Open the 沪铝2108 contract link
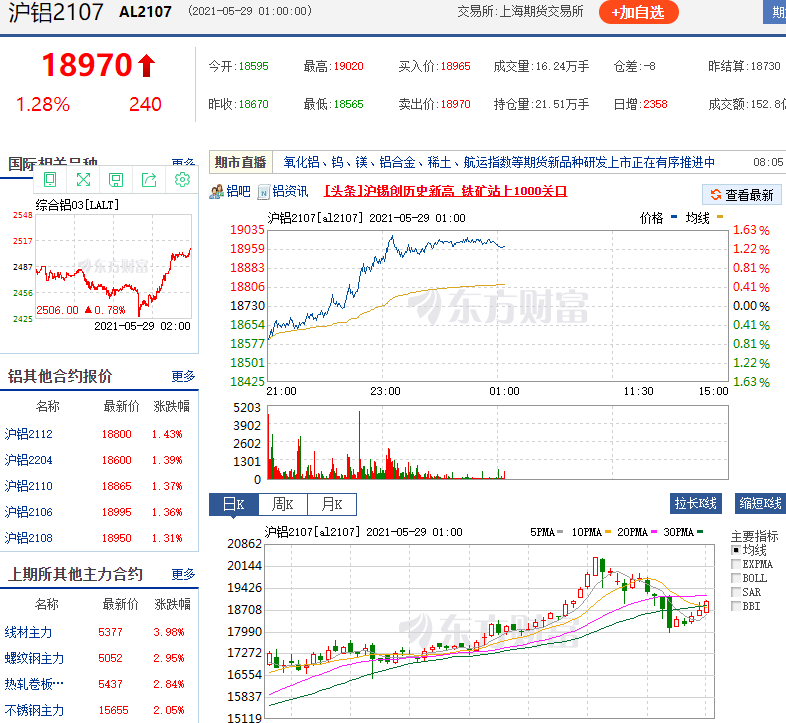Image resolution: width=786 pixels, height=723 pixels. (29, 538)
